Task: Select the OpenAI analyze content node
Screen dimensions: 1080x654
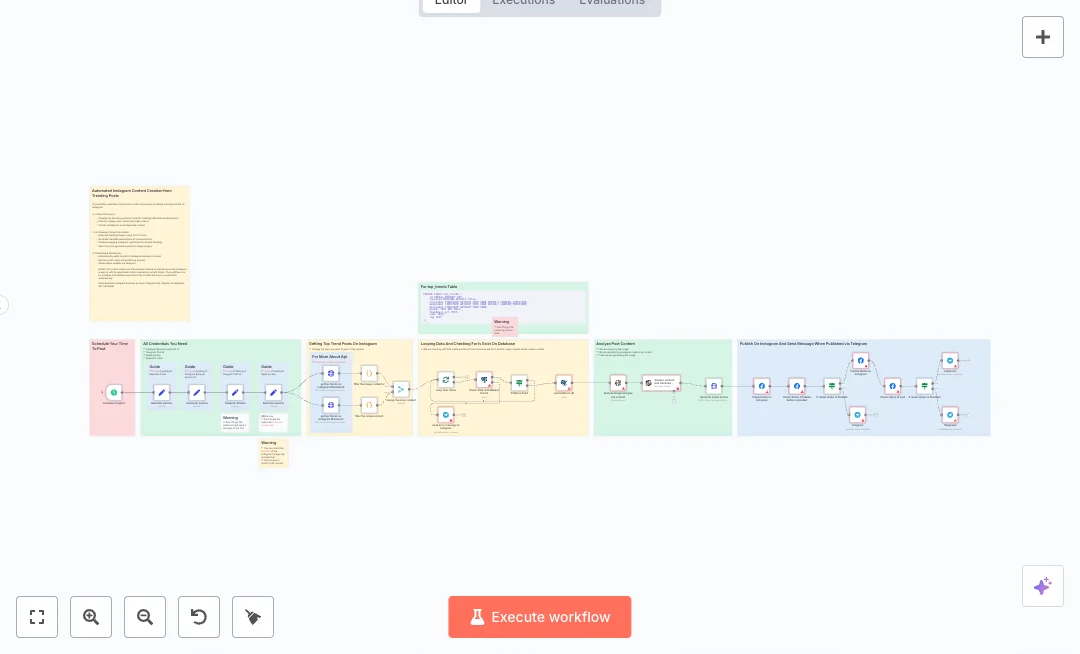Action: (661, 382)
